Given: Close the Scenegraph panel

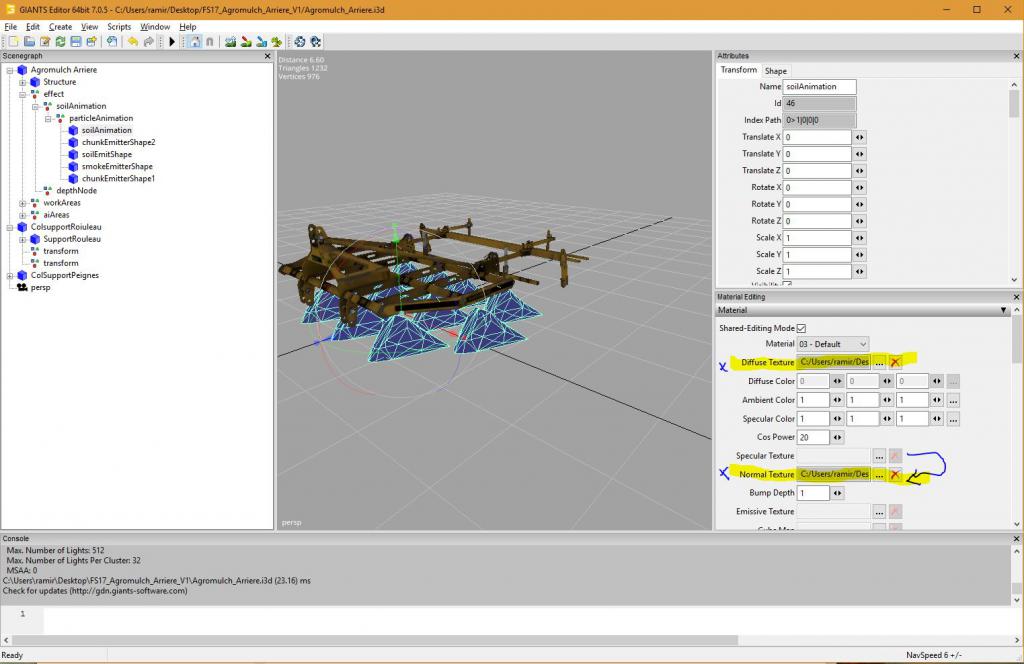Looking at the screenshot, I should coord(267,56).
